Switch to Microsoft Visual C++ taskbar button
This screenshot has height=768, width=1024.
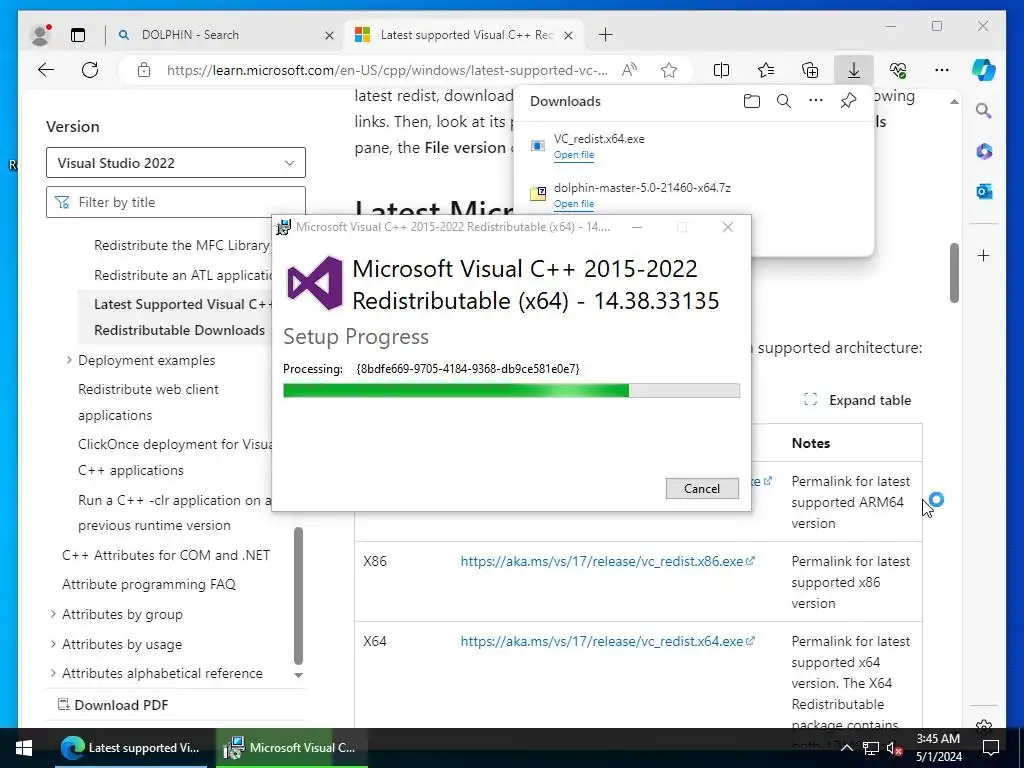tap(291, 748)
